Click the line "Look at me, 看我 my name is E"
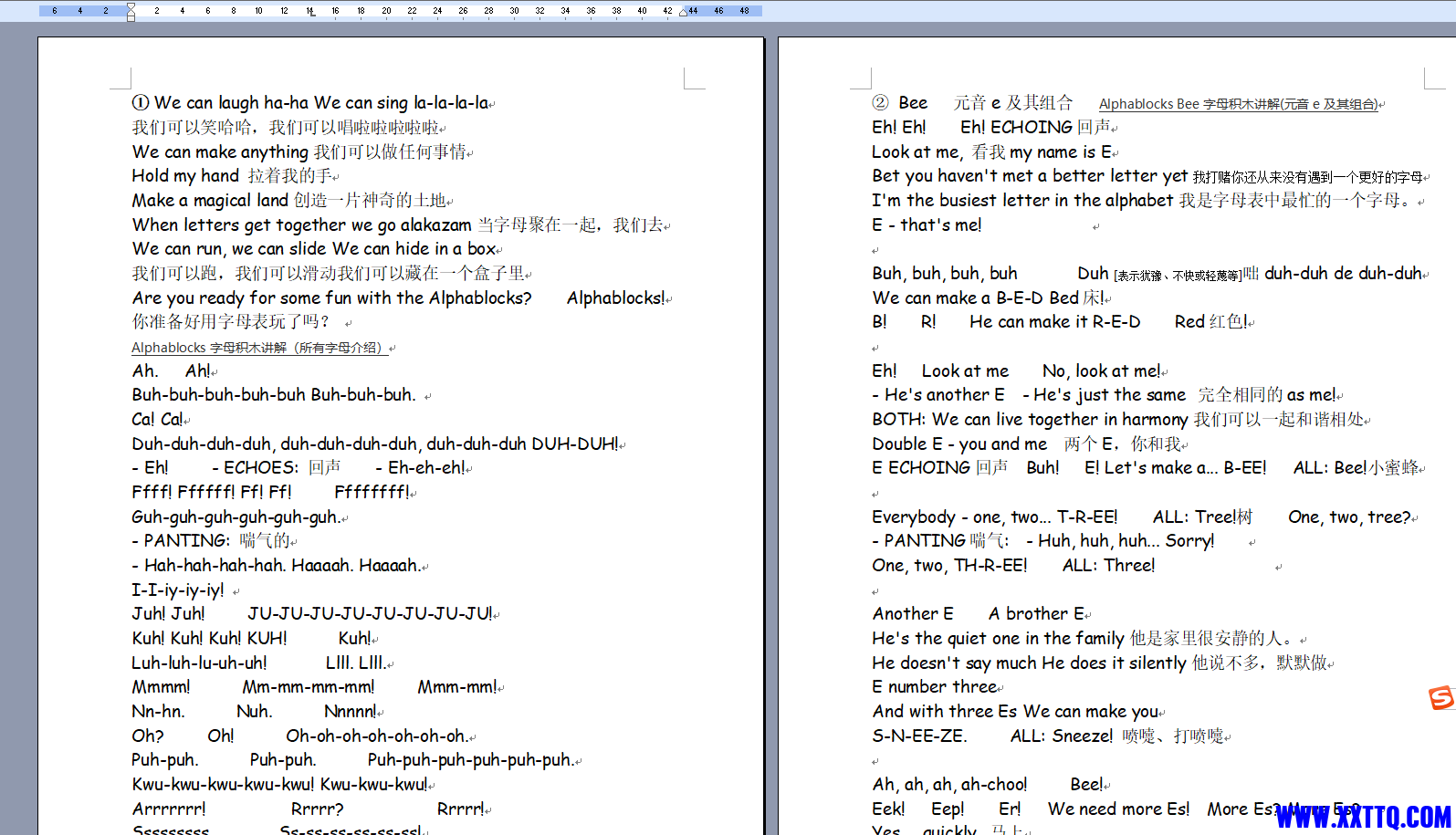 click(x=992, y=151)
